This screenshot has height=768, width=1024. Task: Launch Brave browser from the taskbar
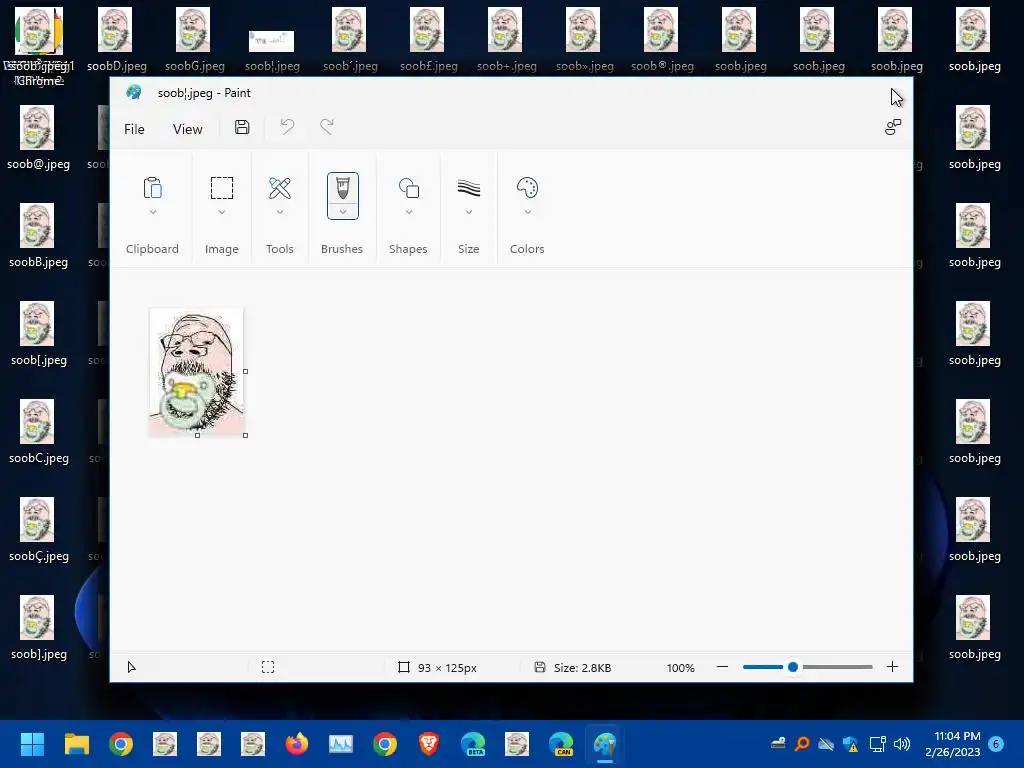tap(428, 744)
